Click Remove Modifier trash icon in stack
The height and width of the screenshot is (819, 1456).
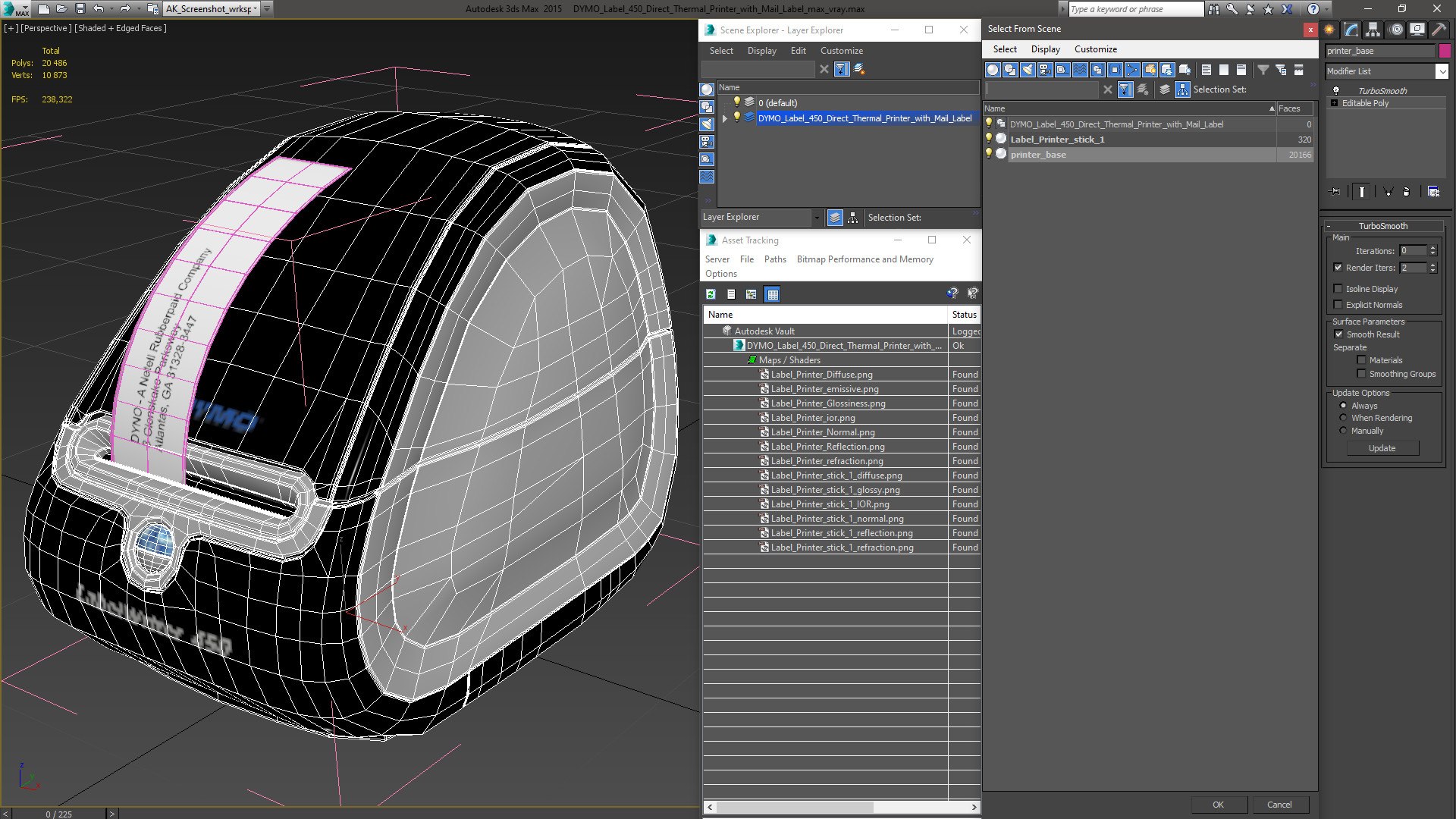tap(1407, 192)
